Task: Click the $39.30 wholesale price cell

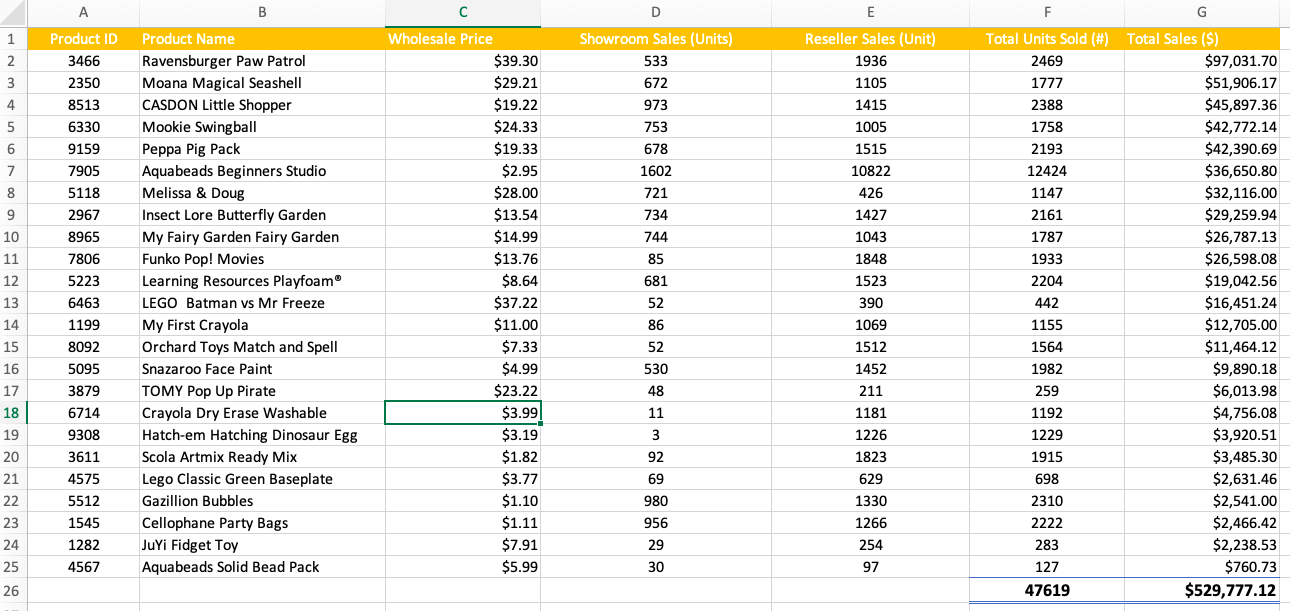Action: pos(462,61)
